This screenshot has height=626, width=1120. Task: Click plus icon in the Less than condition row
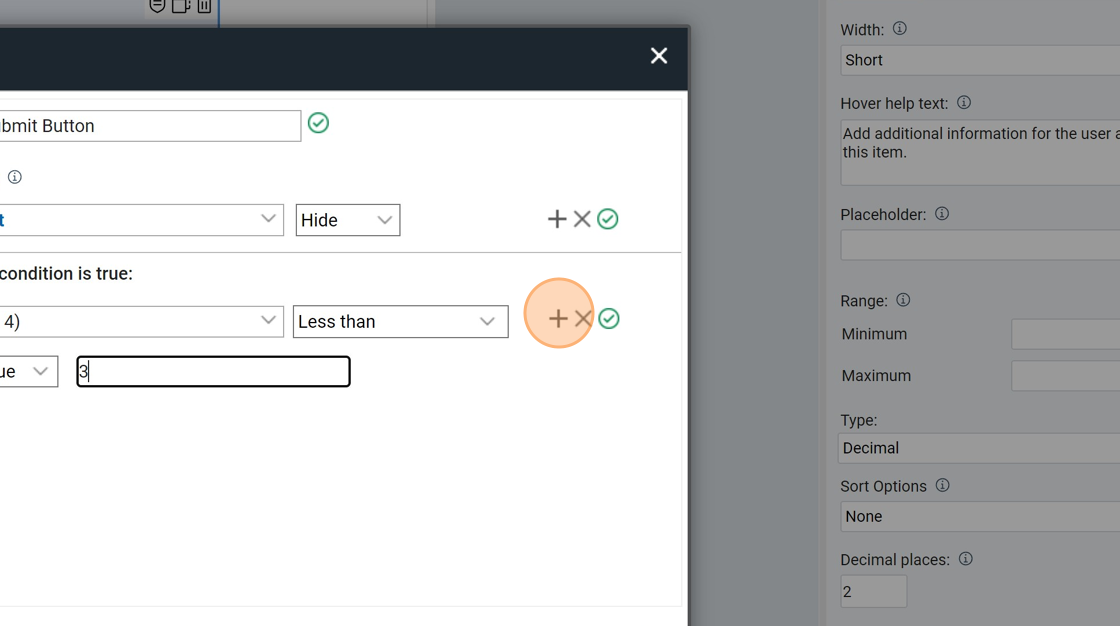coord(558,319)
